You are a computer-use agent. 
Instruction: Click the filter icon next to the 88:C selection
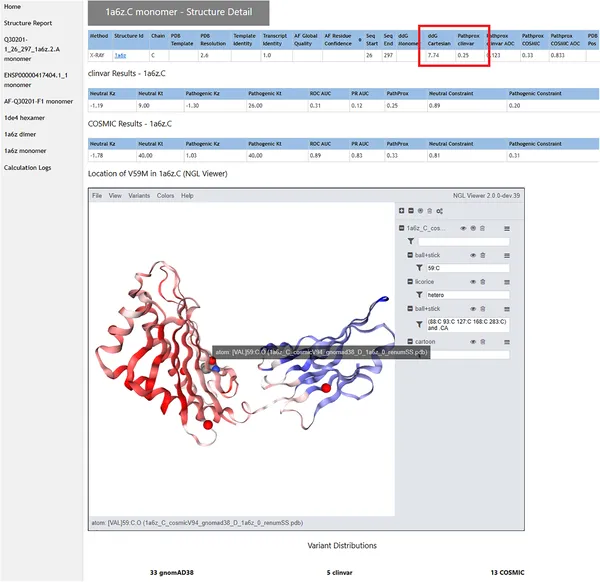pos(419,324)
